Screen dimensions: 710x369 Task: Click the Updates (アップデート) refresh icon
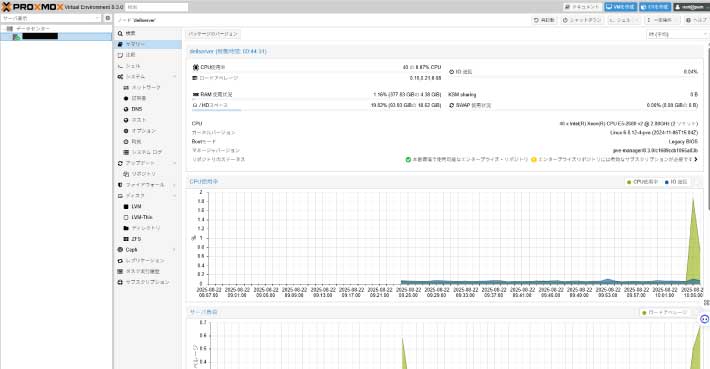(x=120, y=163)
